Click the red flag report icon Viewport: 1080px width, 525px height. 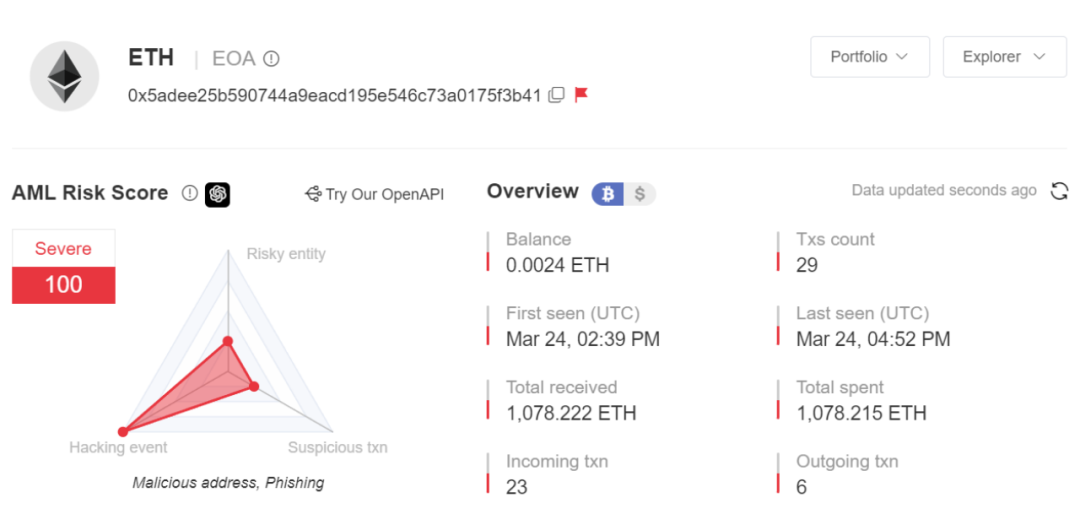click(x=581, y=94)
